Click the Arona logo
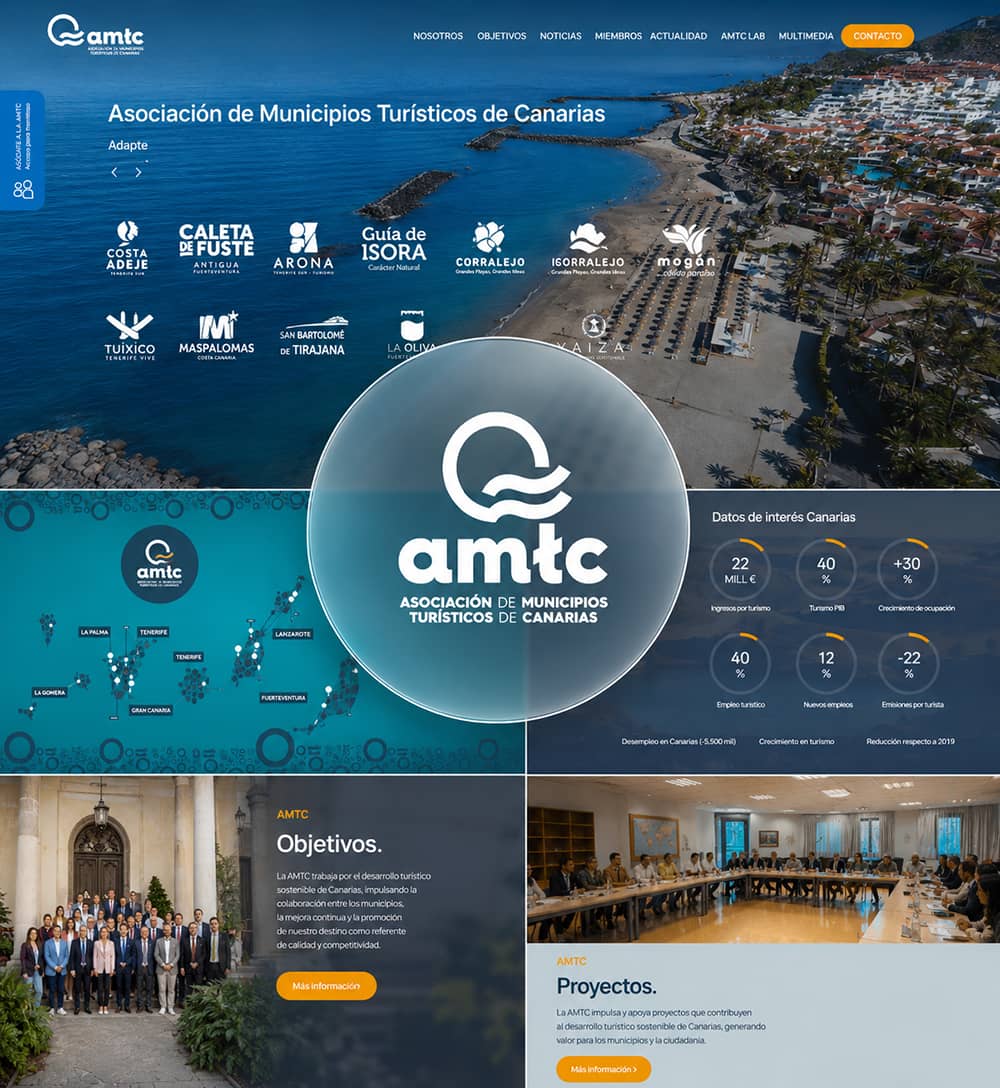This screenshot has width=1000, height=1088. tap(303, 248)
